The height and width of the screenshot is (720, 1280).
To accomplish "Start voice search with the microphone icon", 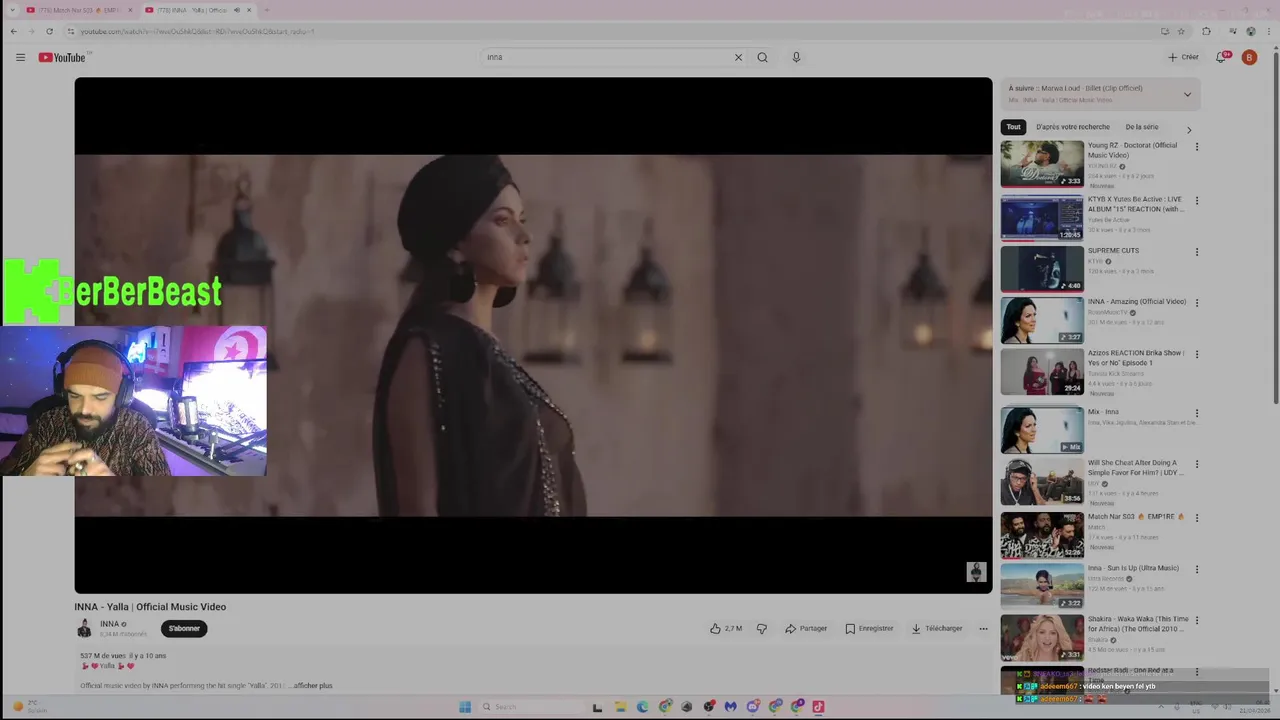I will [x=796, y=57].
